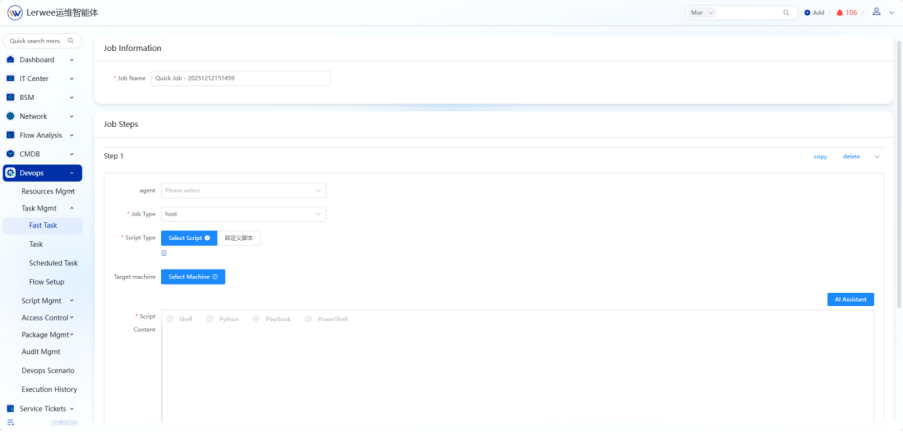Open the Job Type dropdown showing host
903x432 pixels.
tap(243, 214)
